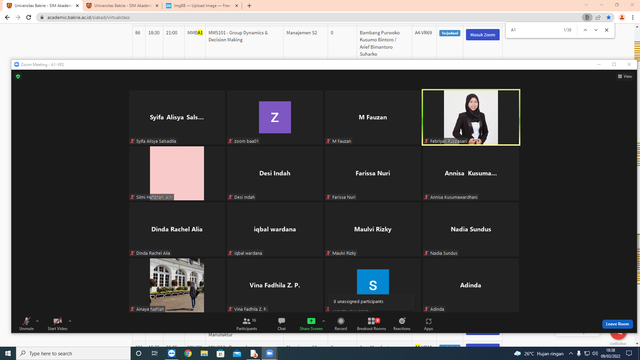
Task: Open the Windows notification center
Action: point(629,353)
